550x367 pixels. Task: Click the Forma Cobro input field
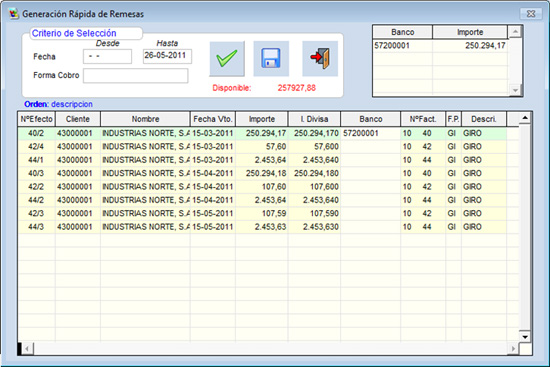pos(135,75)
